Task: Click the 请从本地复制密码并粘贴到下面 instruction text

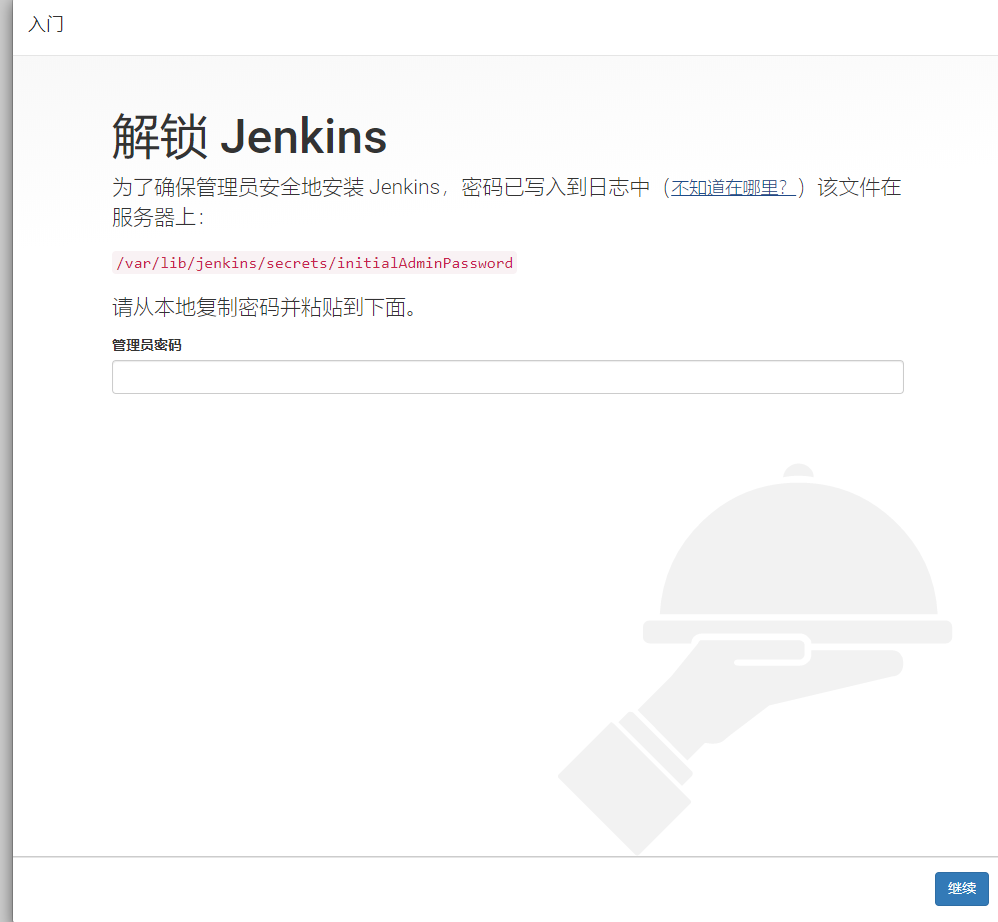Action: click(x=265, y=307)
